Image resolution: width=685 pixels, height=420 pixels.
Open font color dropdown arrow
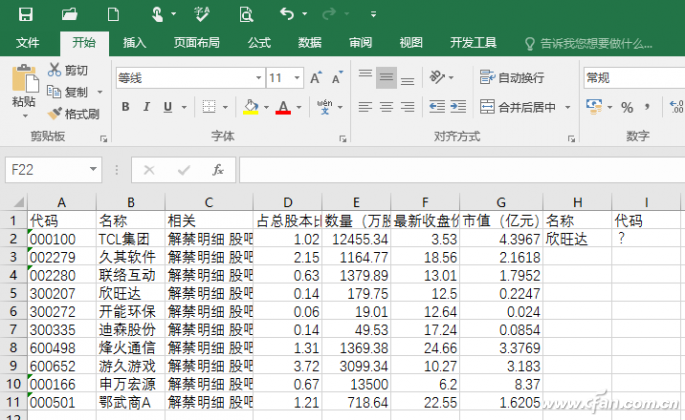(x=299, y=107)
